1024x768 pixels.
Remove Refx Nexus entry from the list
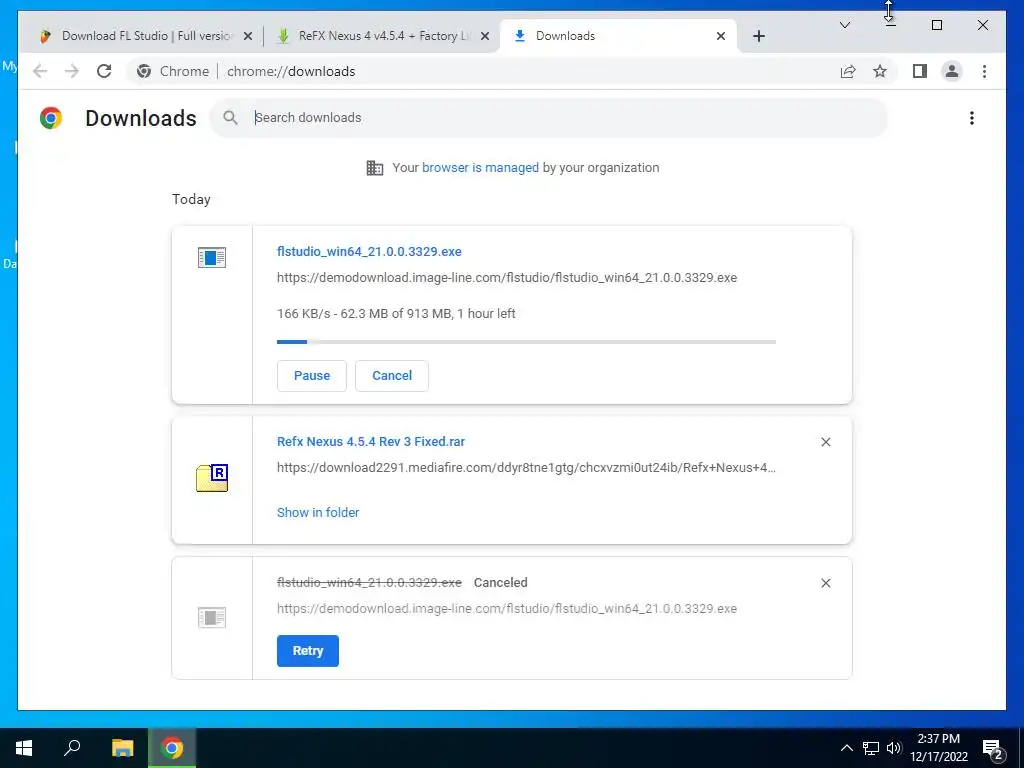tap(825, 442)
